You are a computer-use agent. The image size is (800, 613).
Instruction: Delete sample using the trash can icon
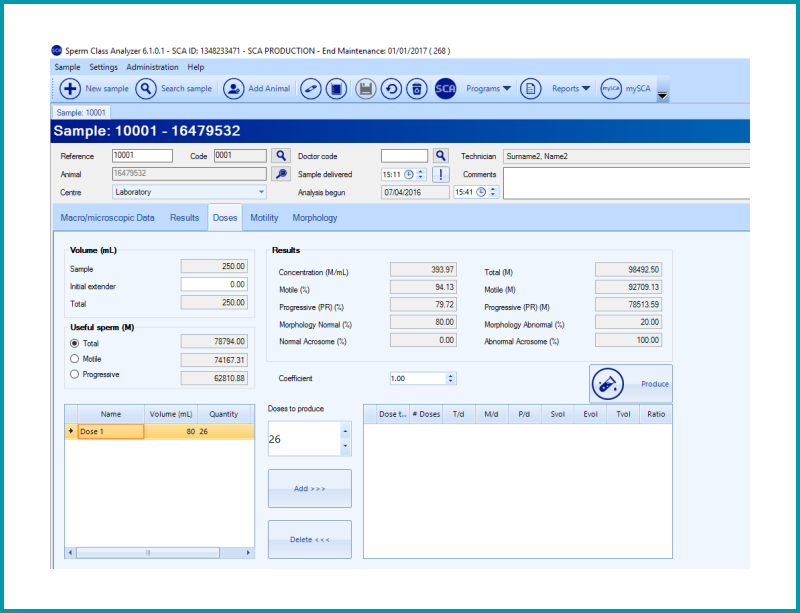coord(417,89)
